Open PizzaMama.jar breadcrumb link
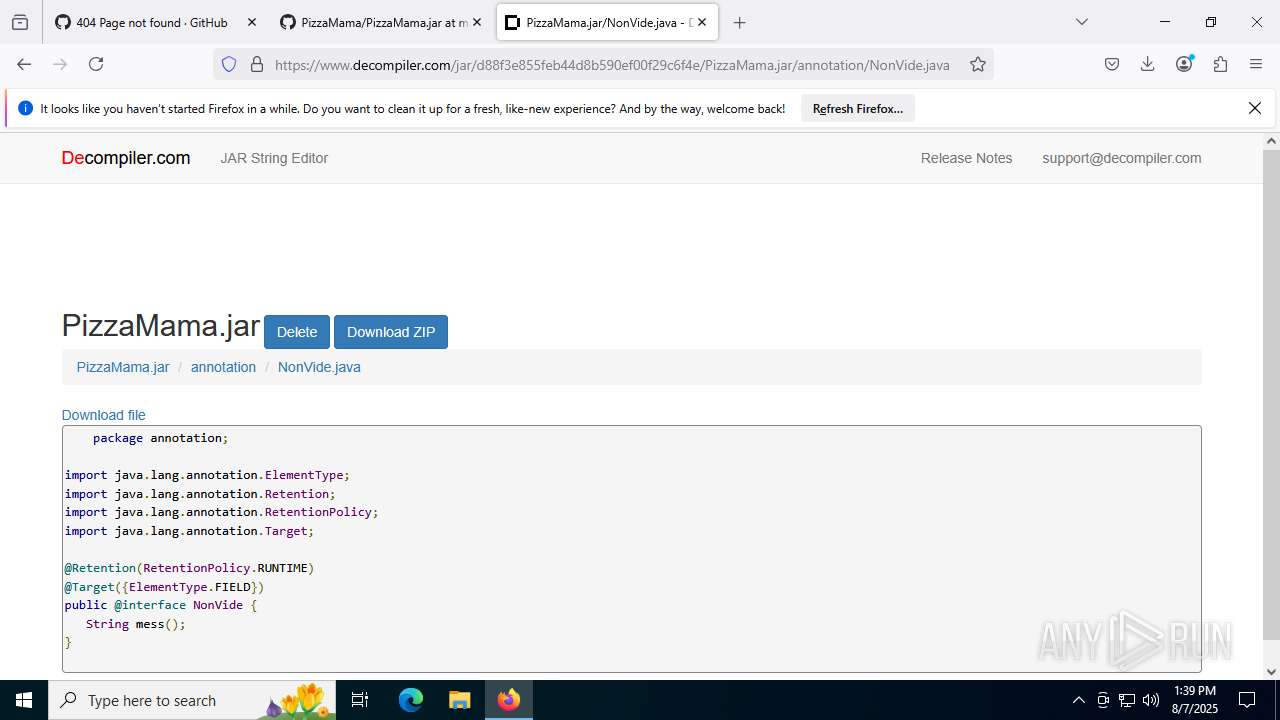This screenshot has width=1280, height=720. click(123, 367)
